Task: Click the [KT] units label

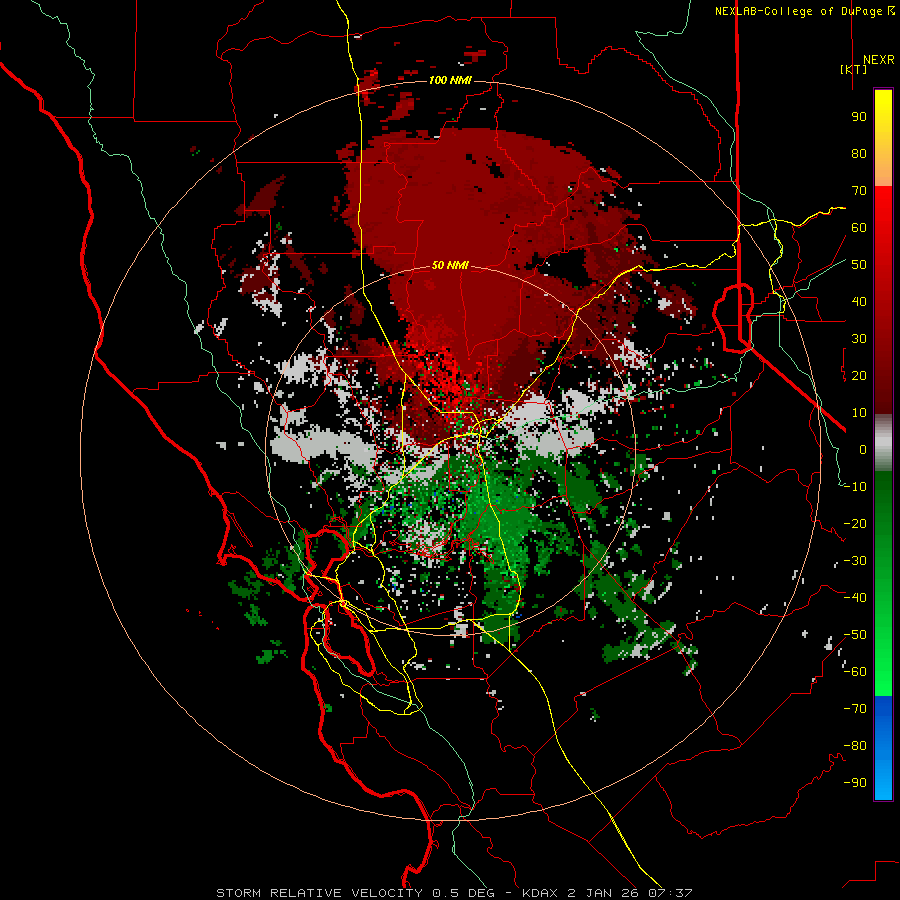Action: 854,69
